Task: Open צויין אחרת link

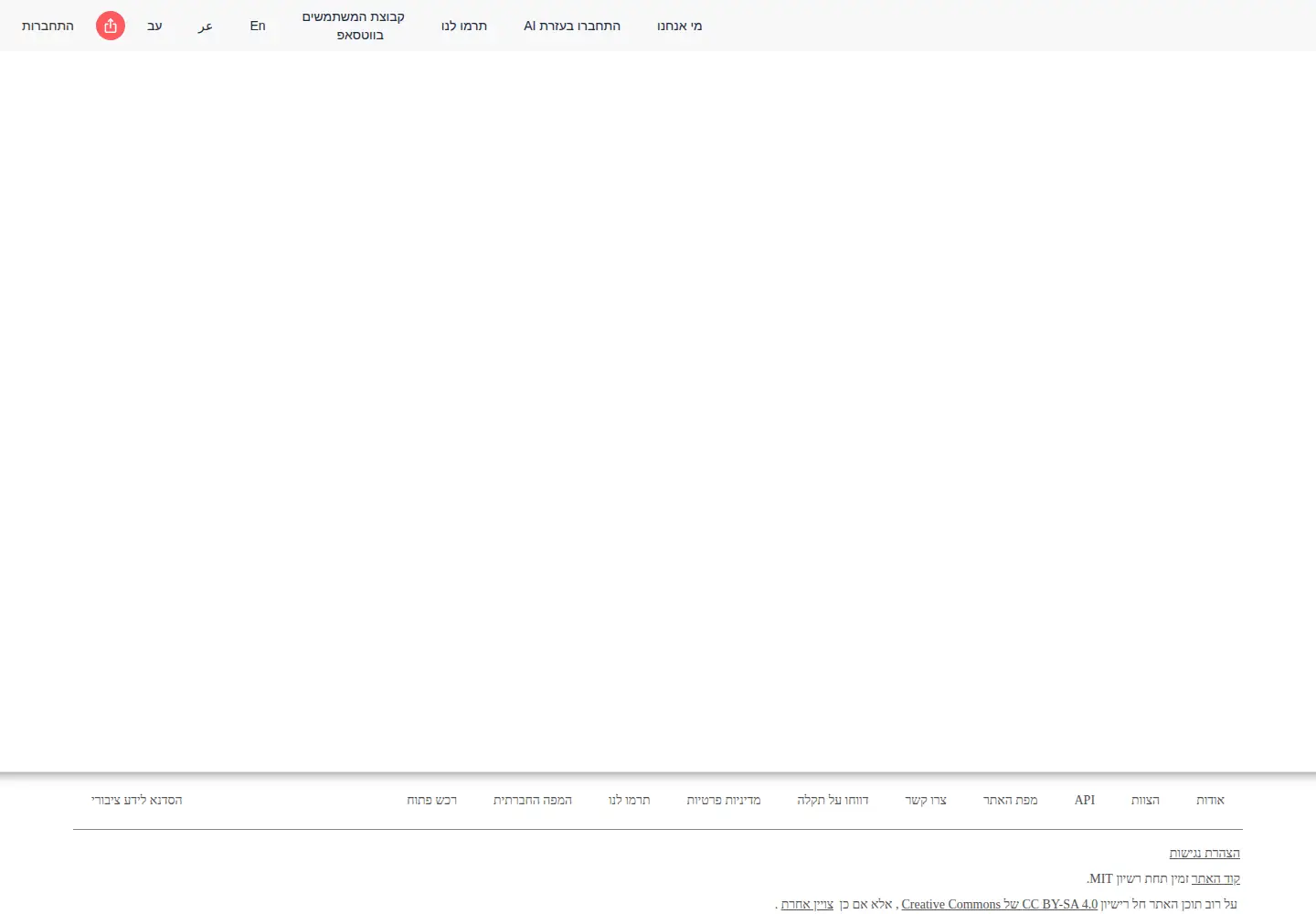Action: 807,904
